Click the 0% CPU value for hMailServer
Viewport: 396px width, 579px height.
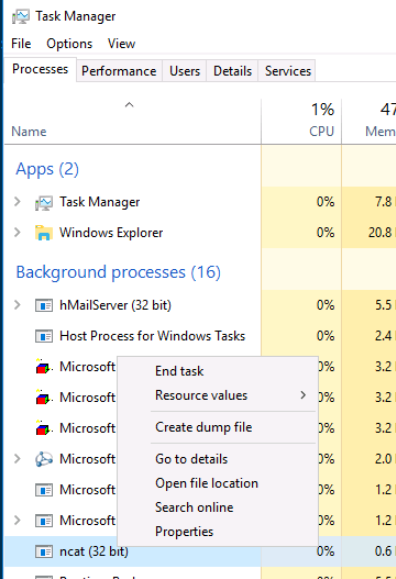[325, 305]
